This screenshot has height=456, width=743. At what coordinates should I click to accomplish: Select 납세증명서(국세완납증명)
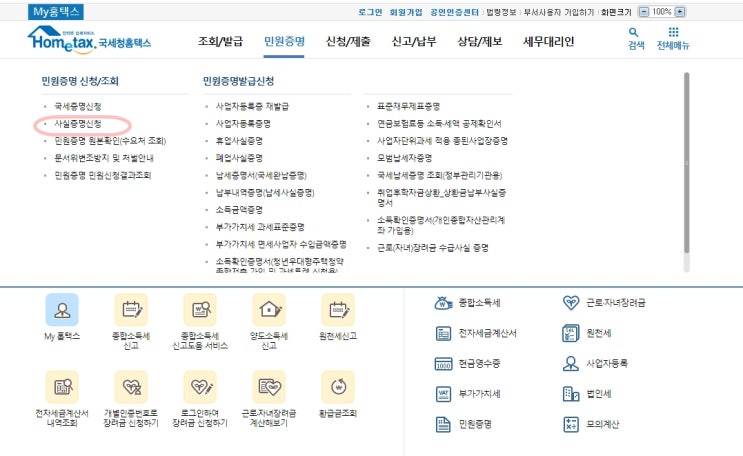pos(261,175)
